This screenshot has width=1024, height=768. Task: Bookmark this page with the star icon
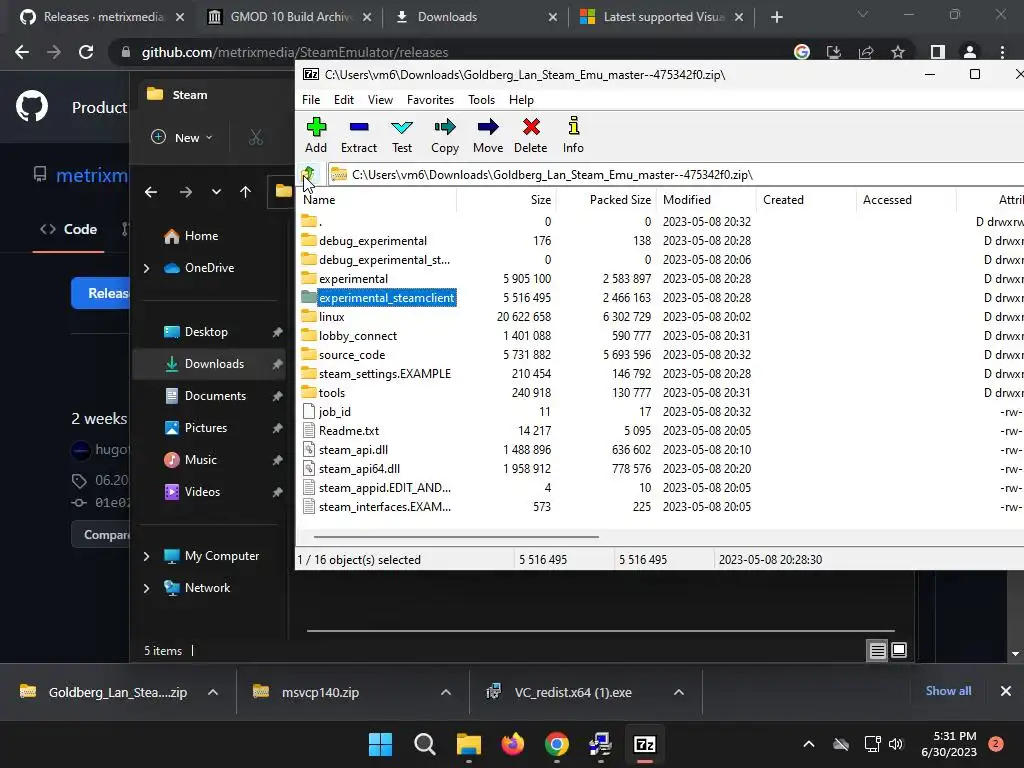pyautogui.click(x=898, y=52)
